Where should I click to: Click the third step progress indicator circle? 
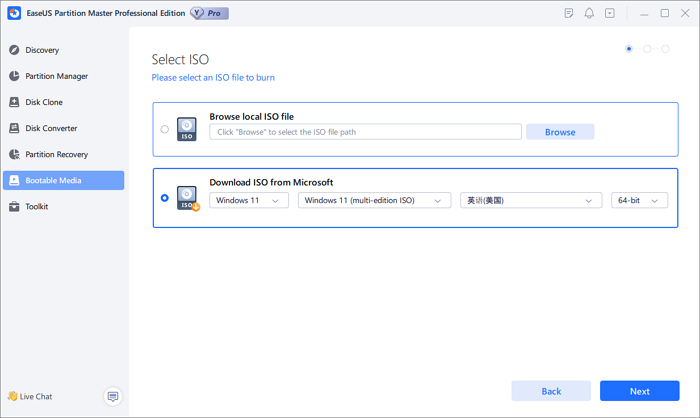[x=665, y=49]
